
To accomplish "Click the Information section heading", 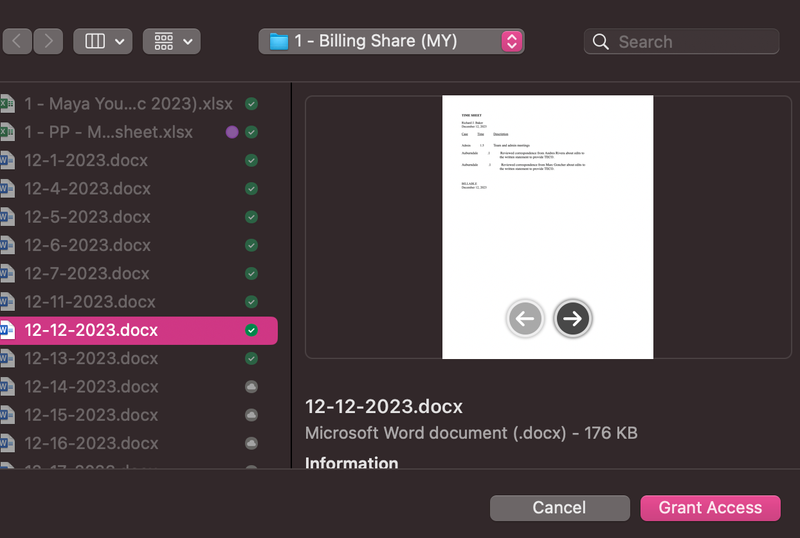I will click(x=352, y=462).
